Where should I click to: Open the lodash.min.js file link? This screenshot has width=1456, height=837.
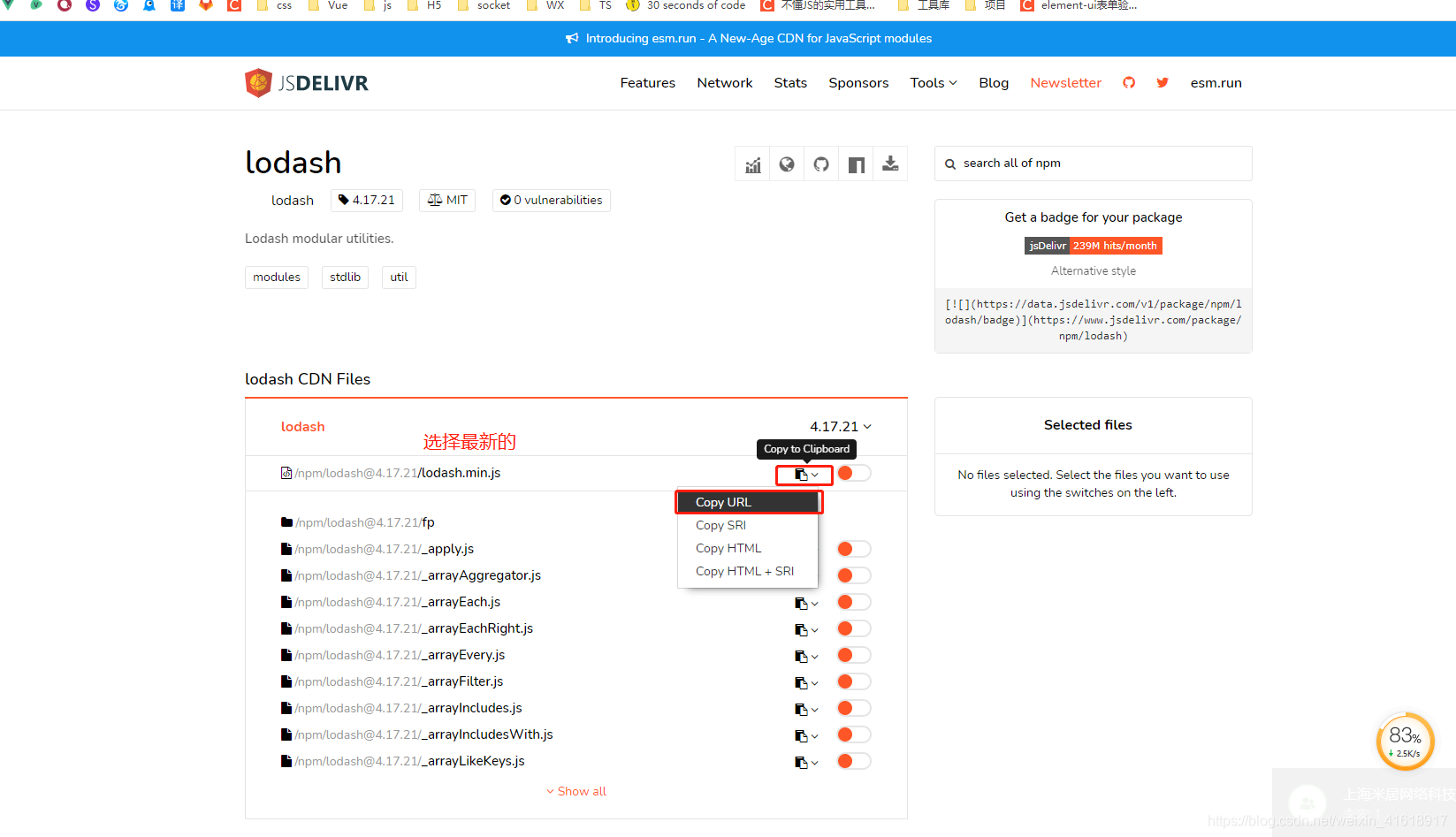coord(398,473)
